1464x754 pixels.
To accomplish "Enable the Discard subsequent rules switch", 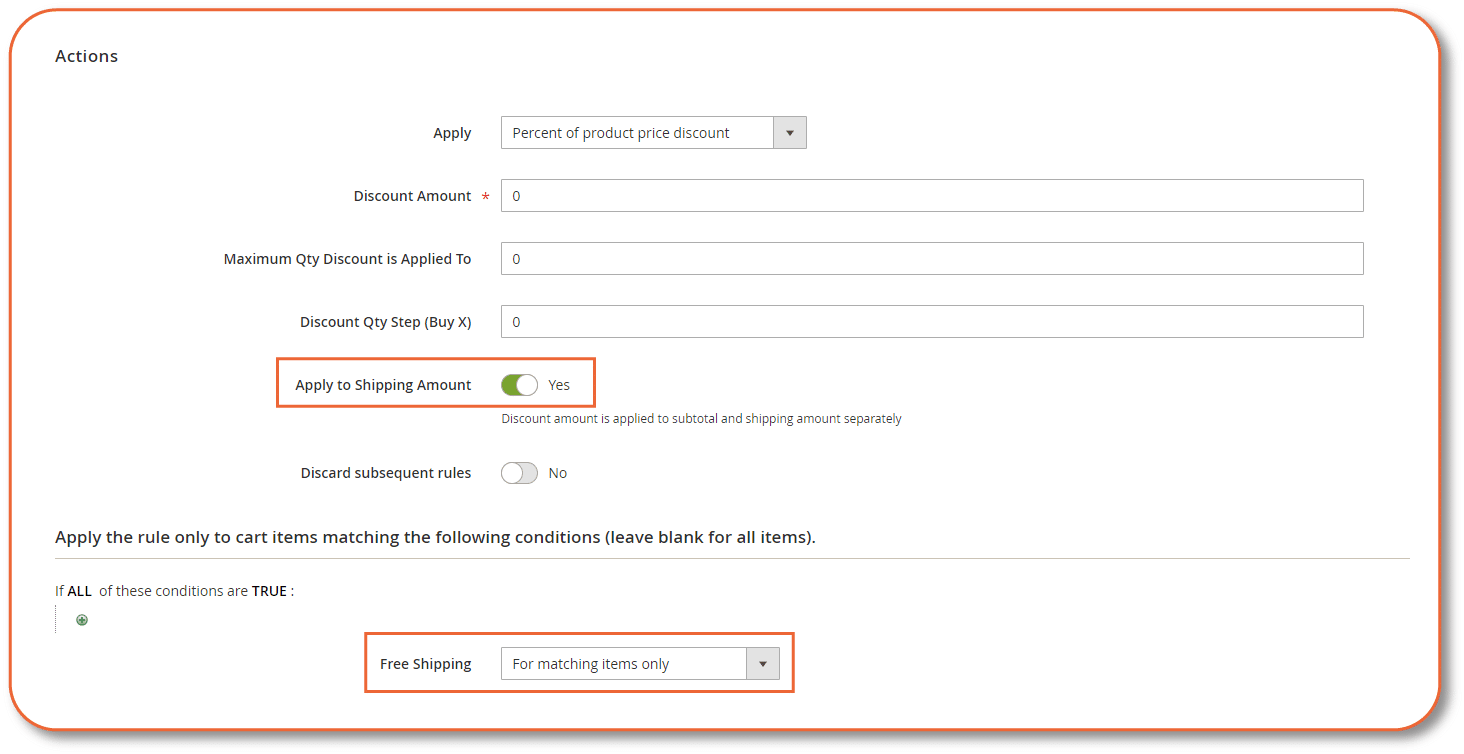I will point(519,473).
